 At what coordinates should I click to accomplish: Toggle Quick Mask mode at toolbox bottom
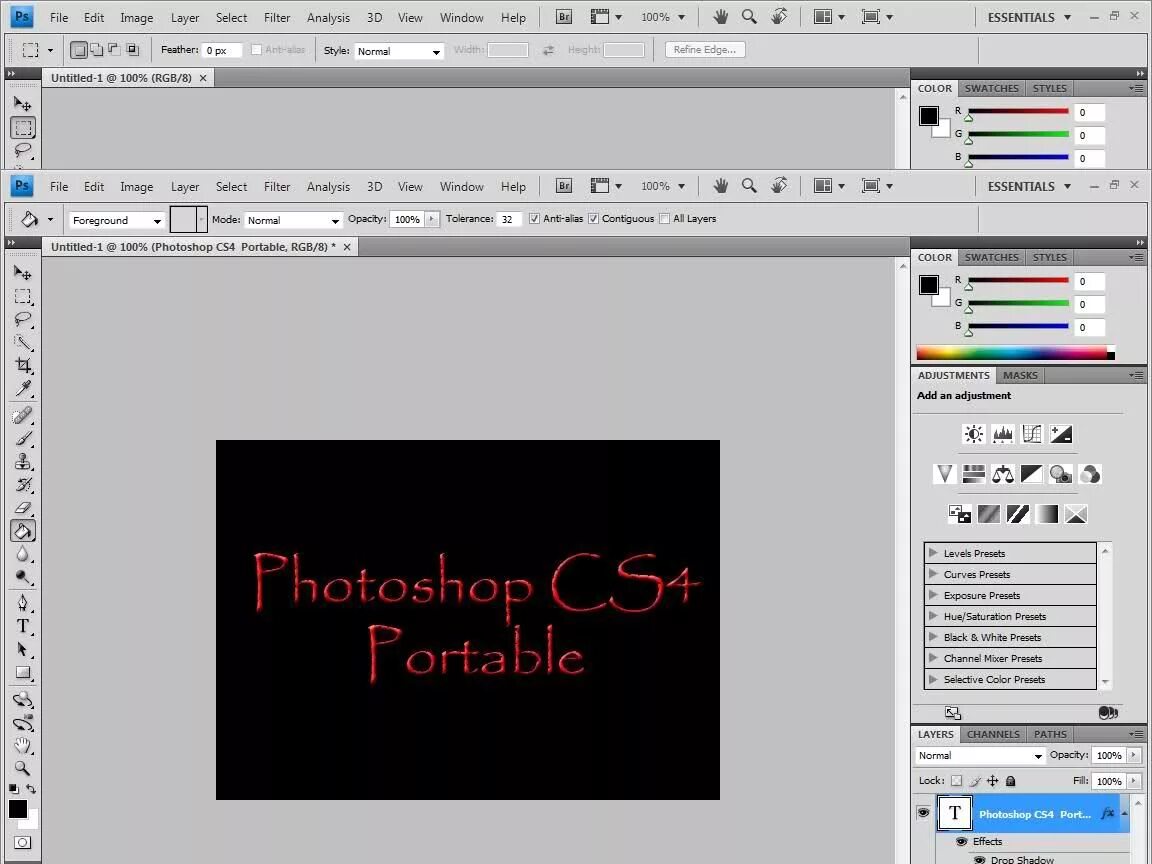23,843
